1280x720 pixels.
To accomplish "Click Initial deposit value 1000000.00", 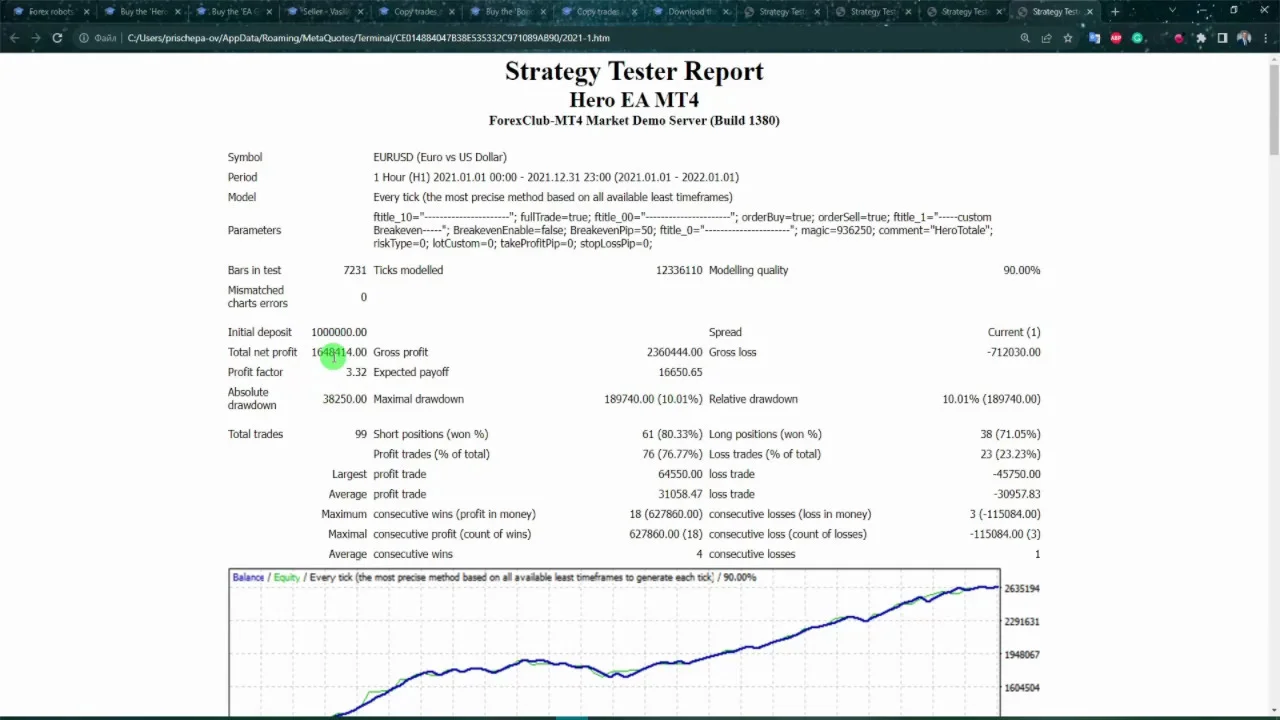I will tap(339, 332).
